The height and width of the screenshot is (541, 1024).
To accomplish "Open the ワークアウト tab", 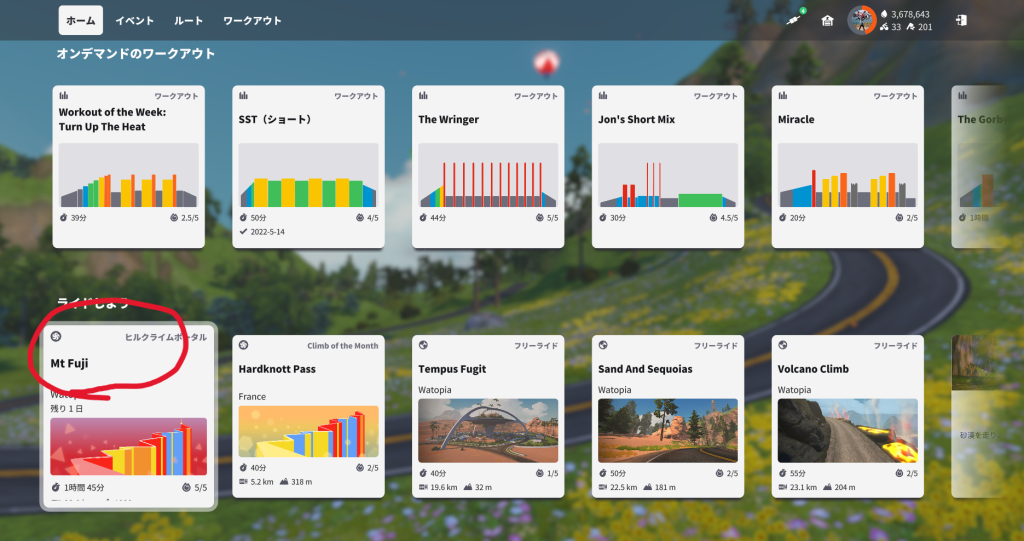I will pyautogui.click(x=252, y=20).
